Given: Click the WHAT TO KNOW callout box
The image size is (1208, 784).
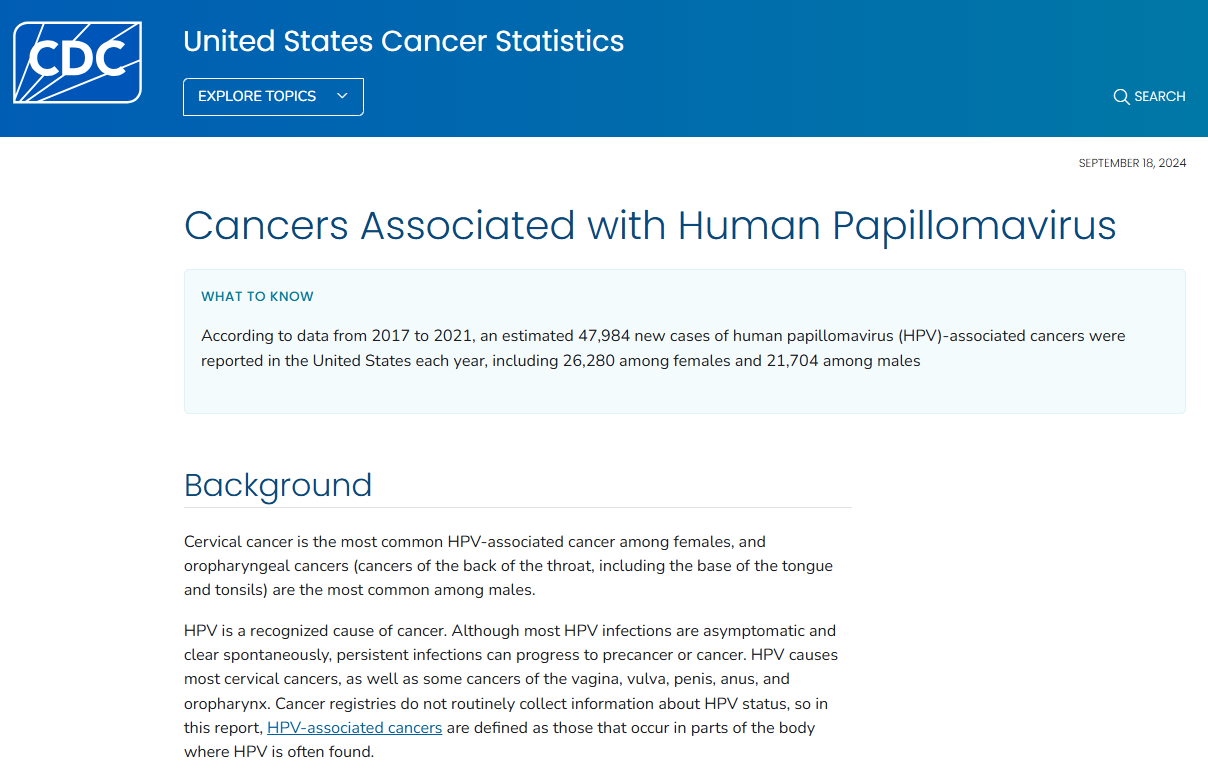Looking at the screenshot, I should pyautogui.click(x=684, y=340).
